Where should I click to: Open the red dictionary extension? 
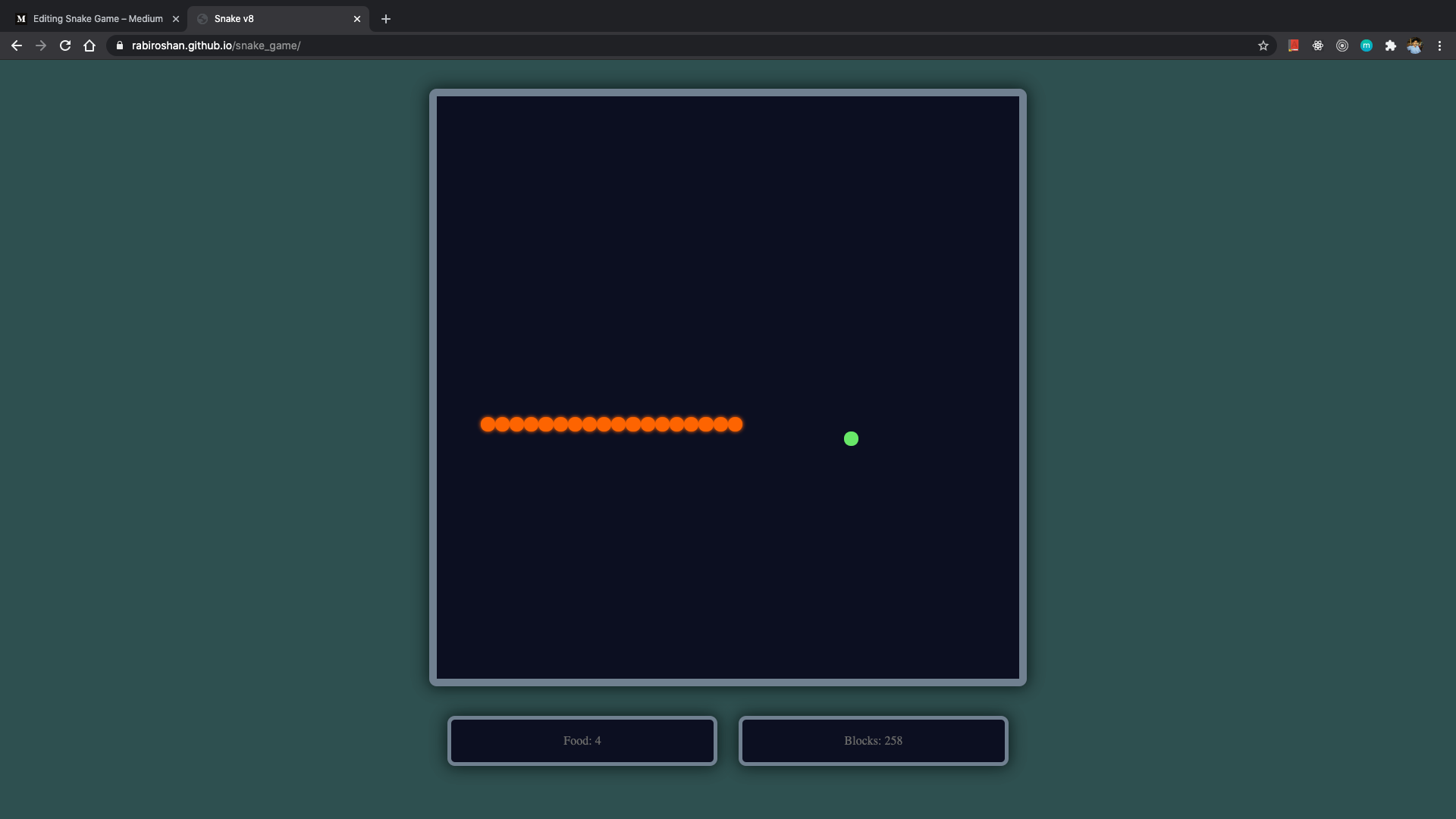click(x=1292, y=45)
